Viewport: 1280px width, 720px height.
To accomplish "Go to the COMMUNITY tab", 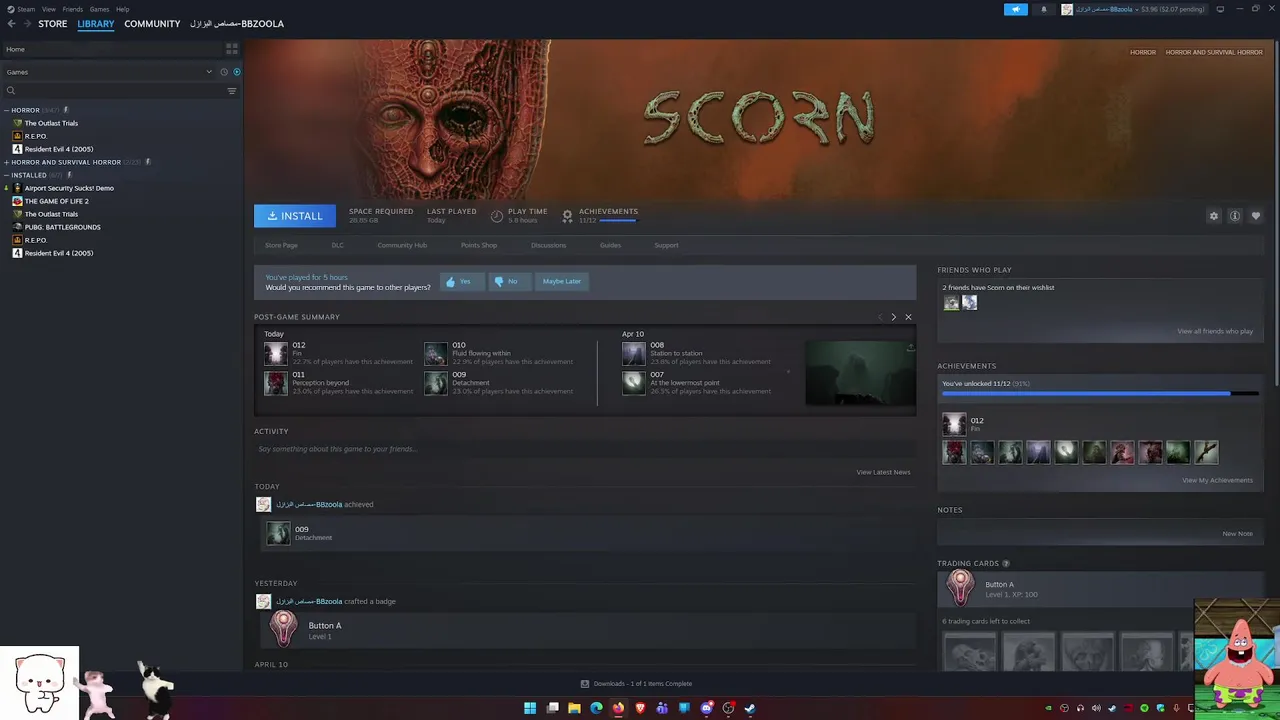I will [152, 24].
